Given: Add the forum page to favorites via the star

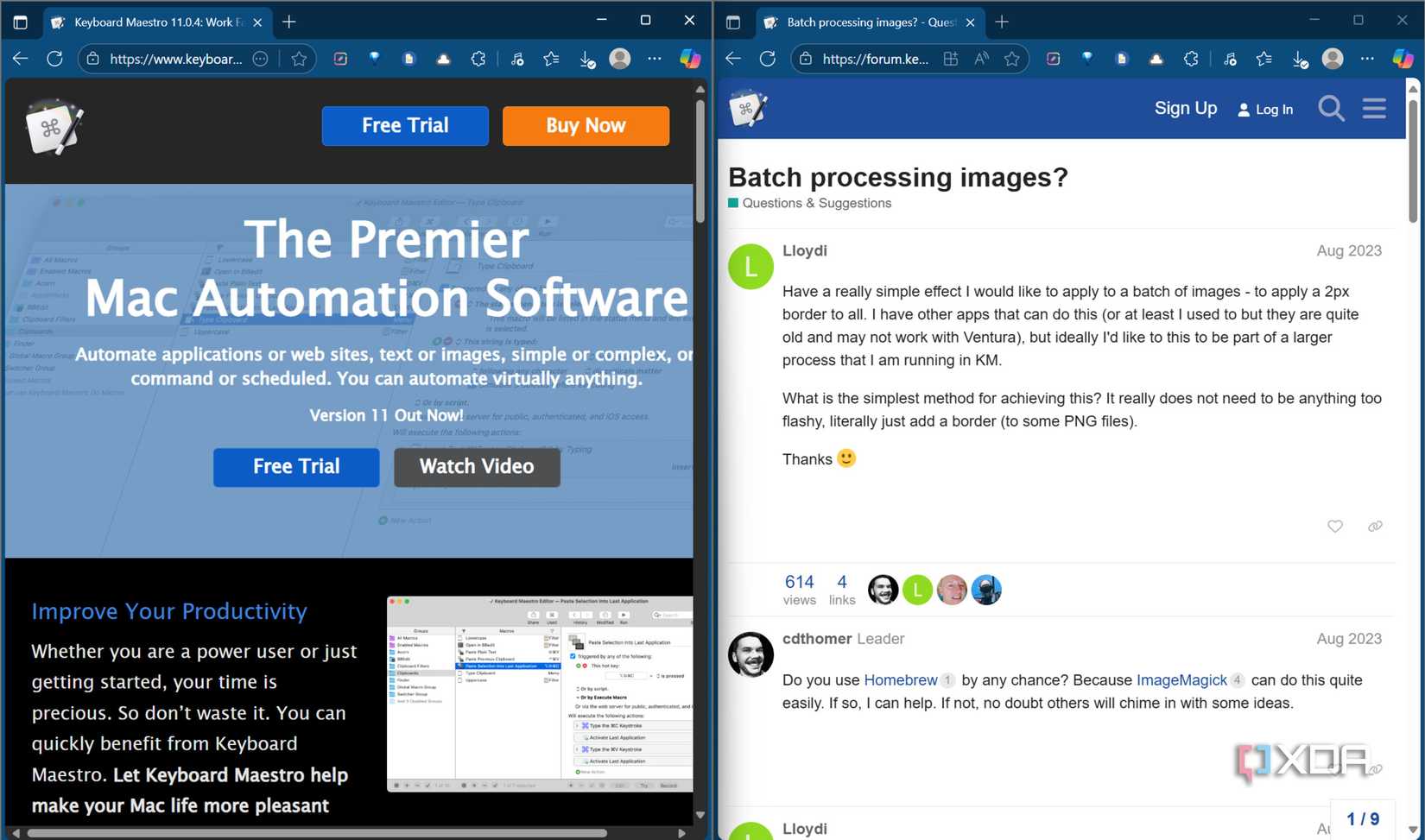Looking at the screenshot, I should pos(1011,59).
